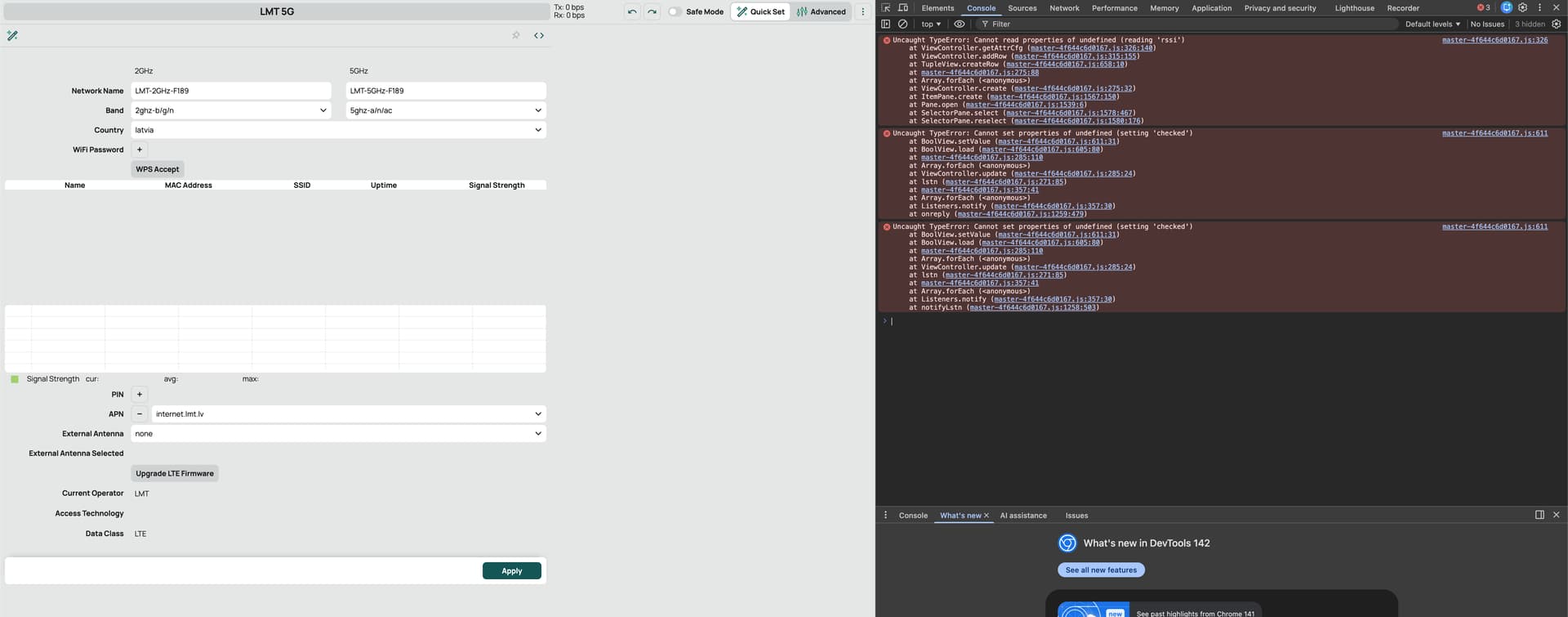
Task: Open the Country dropdown showing latvia
Action: pos(339,130)
